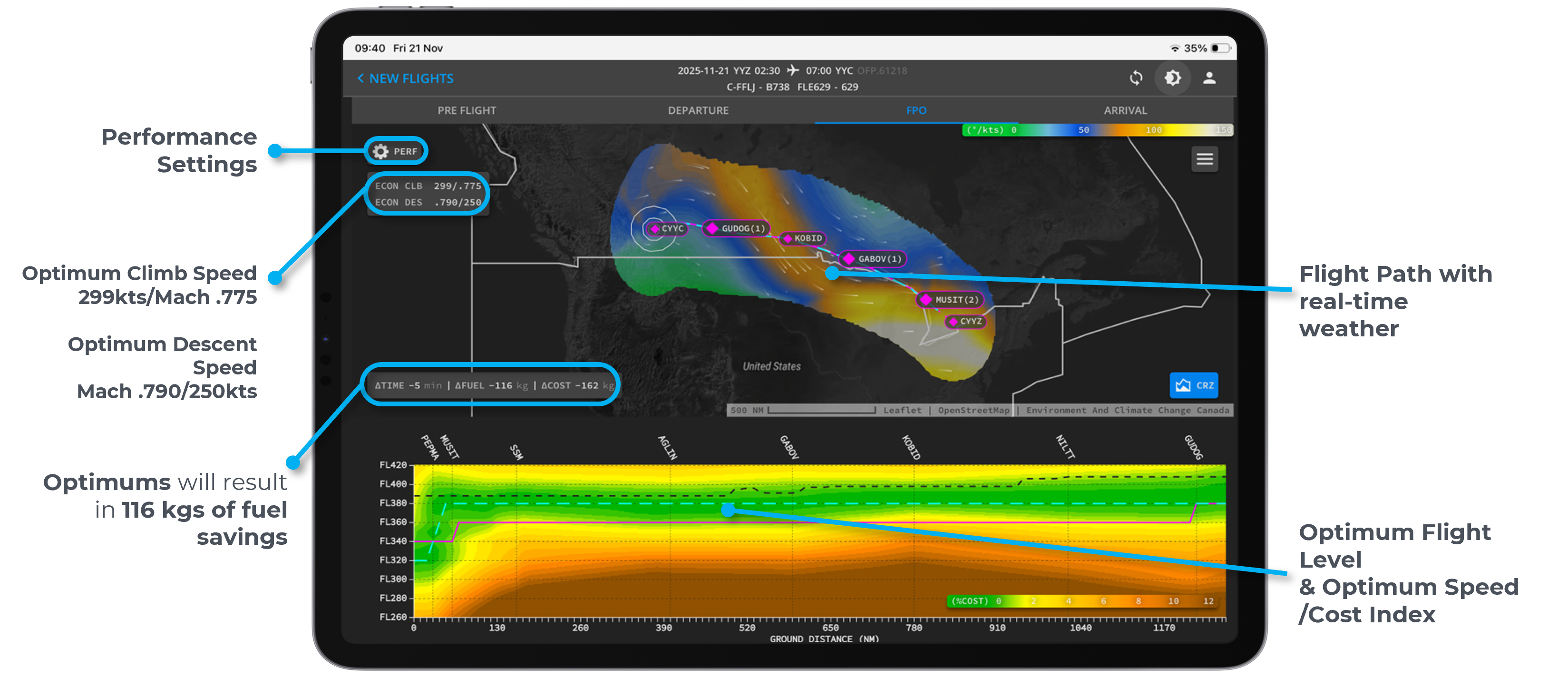1568x678 pixels.
Task: Click the refresh sync icon
Action: [1136, 78]
